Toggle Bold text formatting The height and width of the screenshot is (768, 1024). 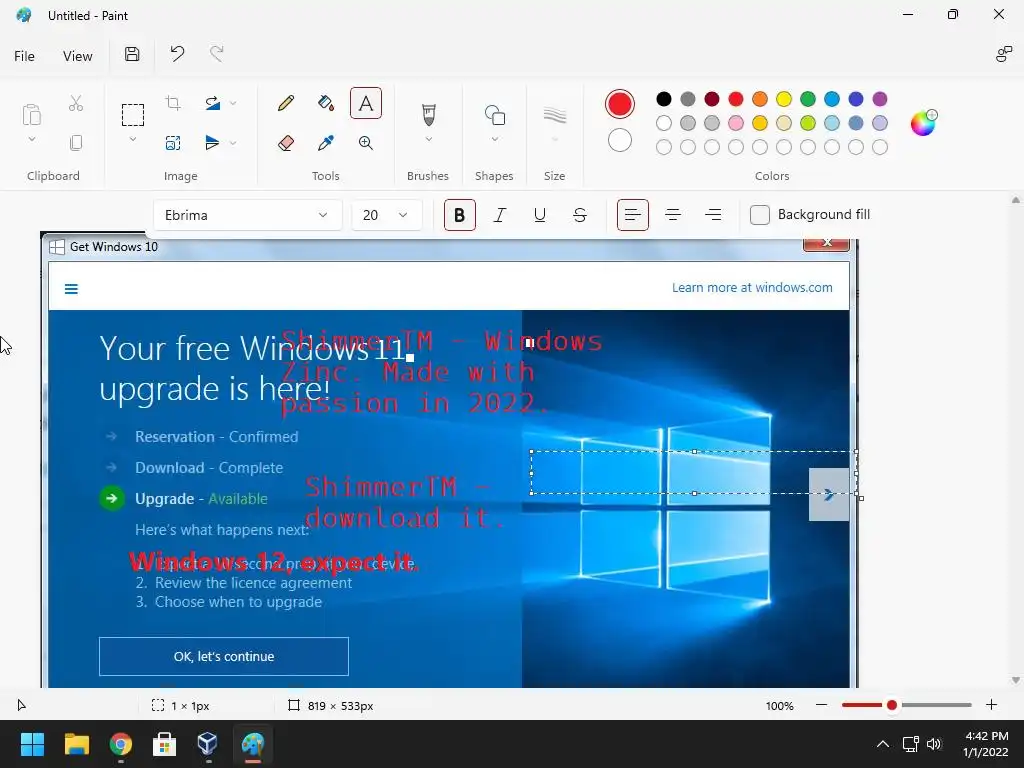(460, 215)
